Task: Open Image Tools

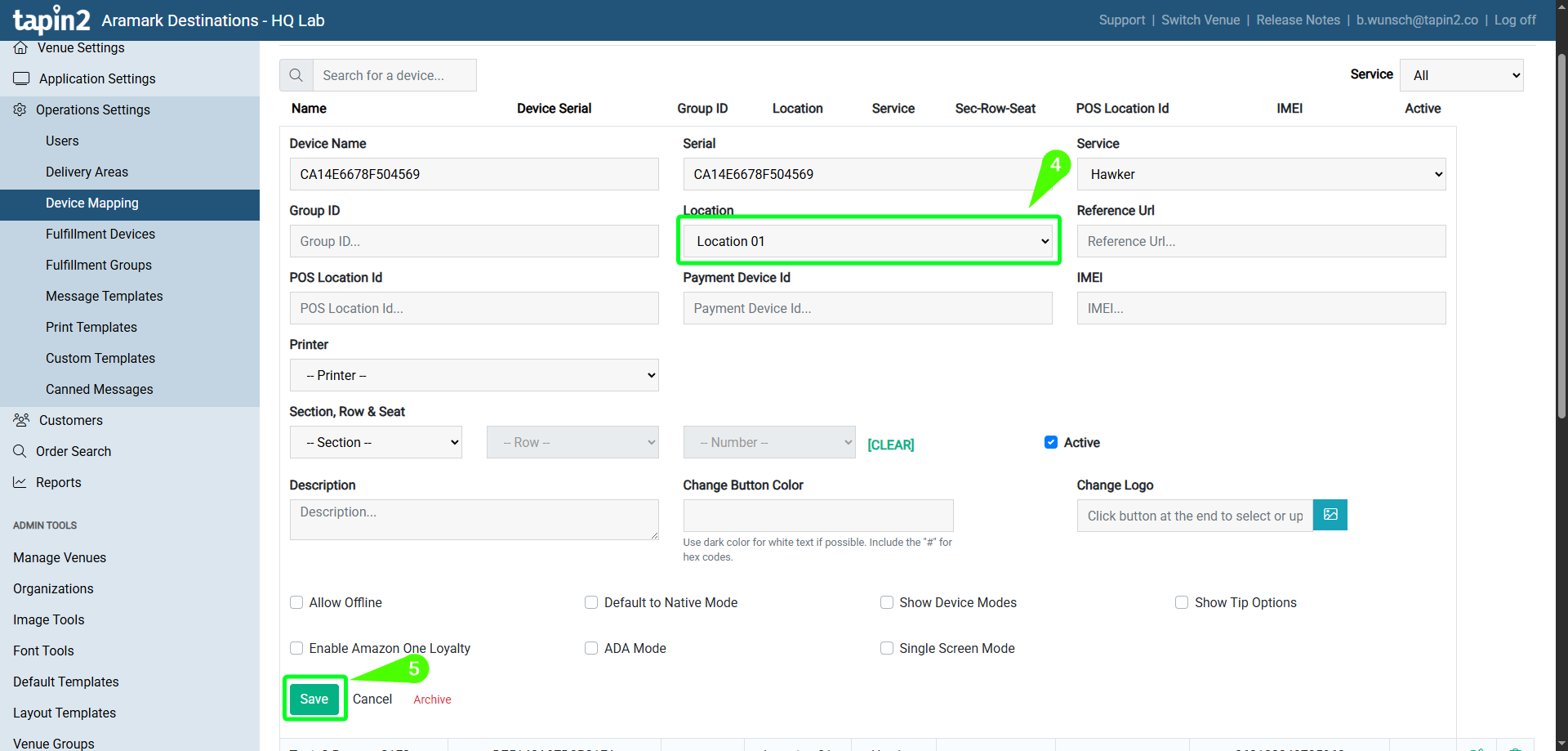Action: [x=49, y=619]
